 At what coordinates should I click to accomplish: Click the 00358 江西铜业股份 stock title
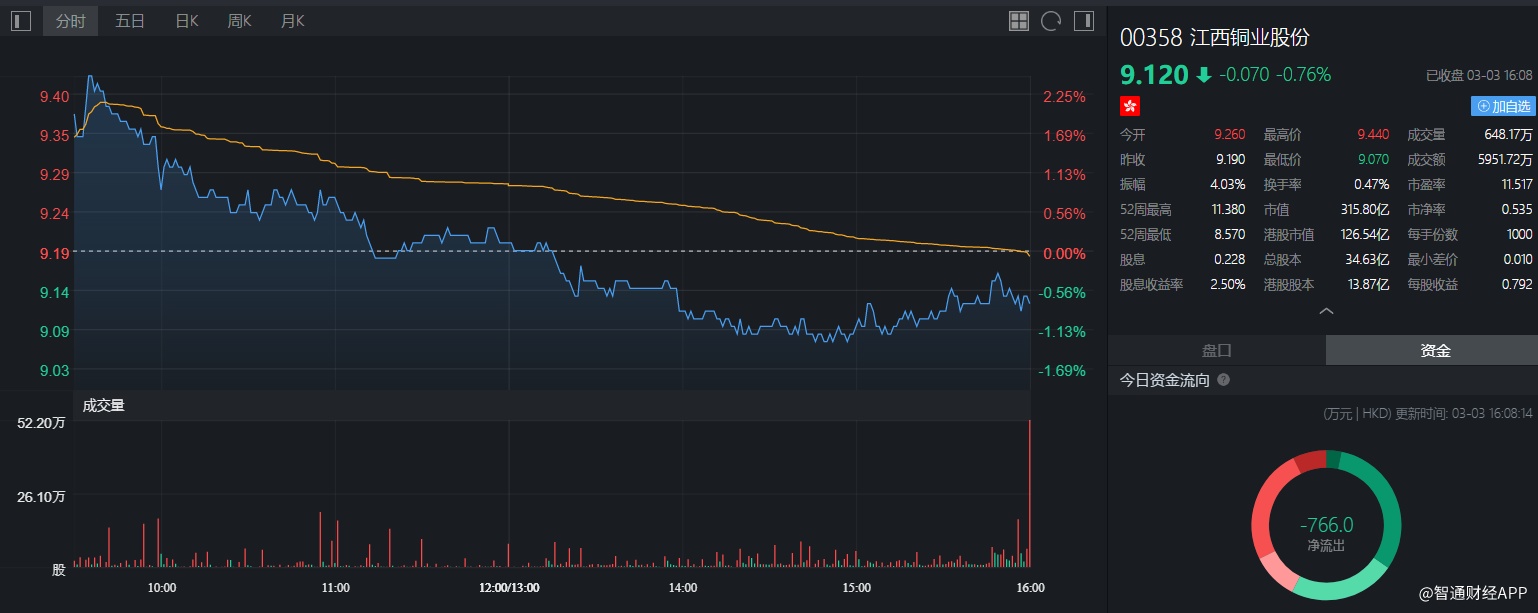tap(1214, 38)
